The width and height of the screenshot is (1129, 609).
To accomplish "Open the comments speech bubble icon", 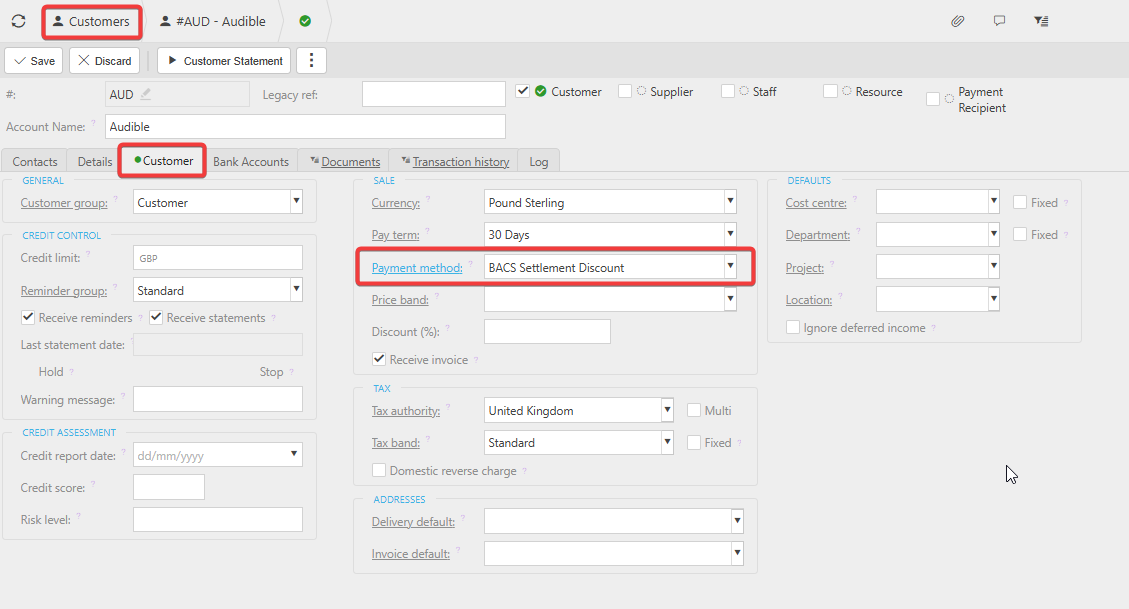I will coord(999,21).
